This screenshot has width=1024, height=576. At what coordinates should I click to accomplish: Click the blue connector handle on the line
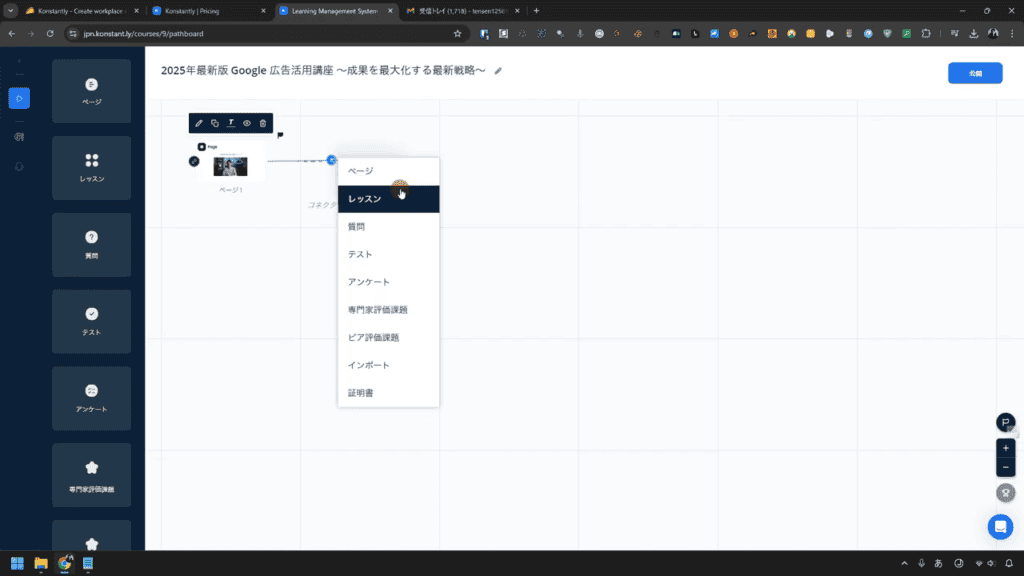pyautogui.click(x=332, y=160)
